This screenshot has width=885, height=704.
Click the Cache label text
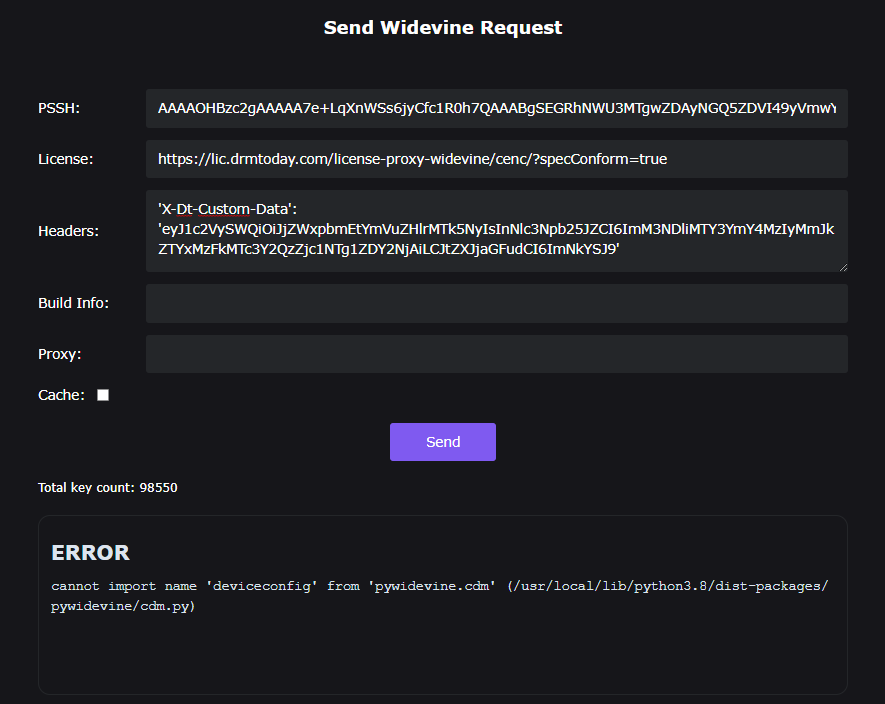(x=61, y=395)
